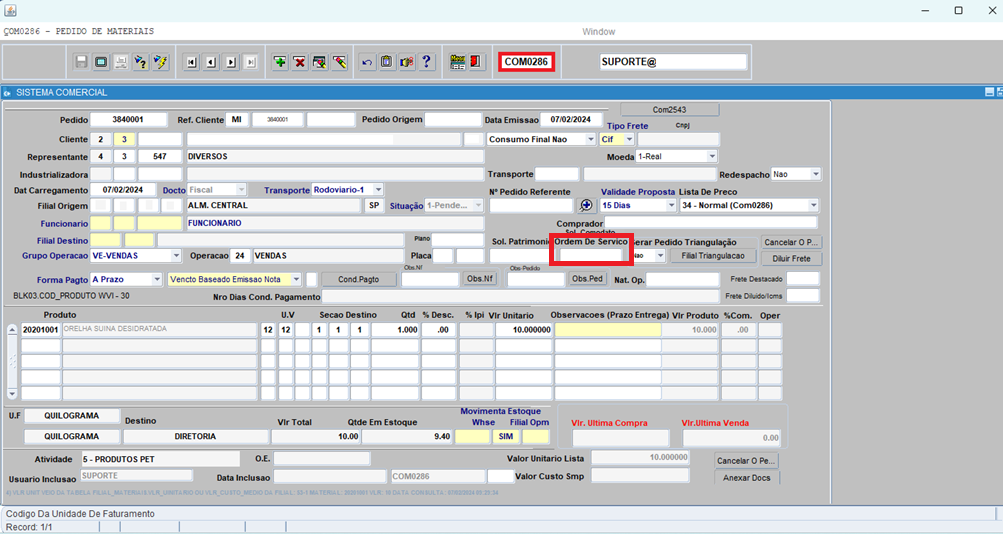
Task: Click the Obs.Nf button
Action: (x=480, y=279)
